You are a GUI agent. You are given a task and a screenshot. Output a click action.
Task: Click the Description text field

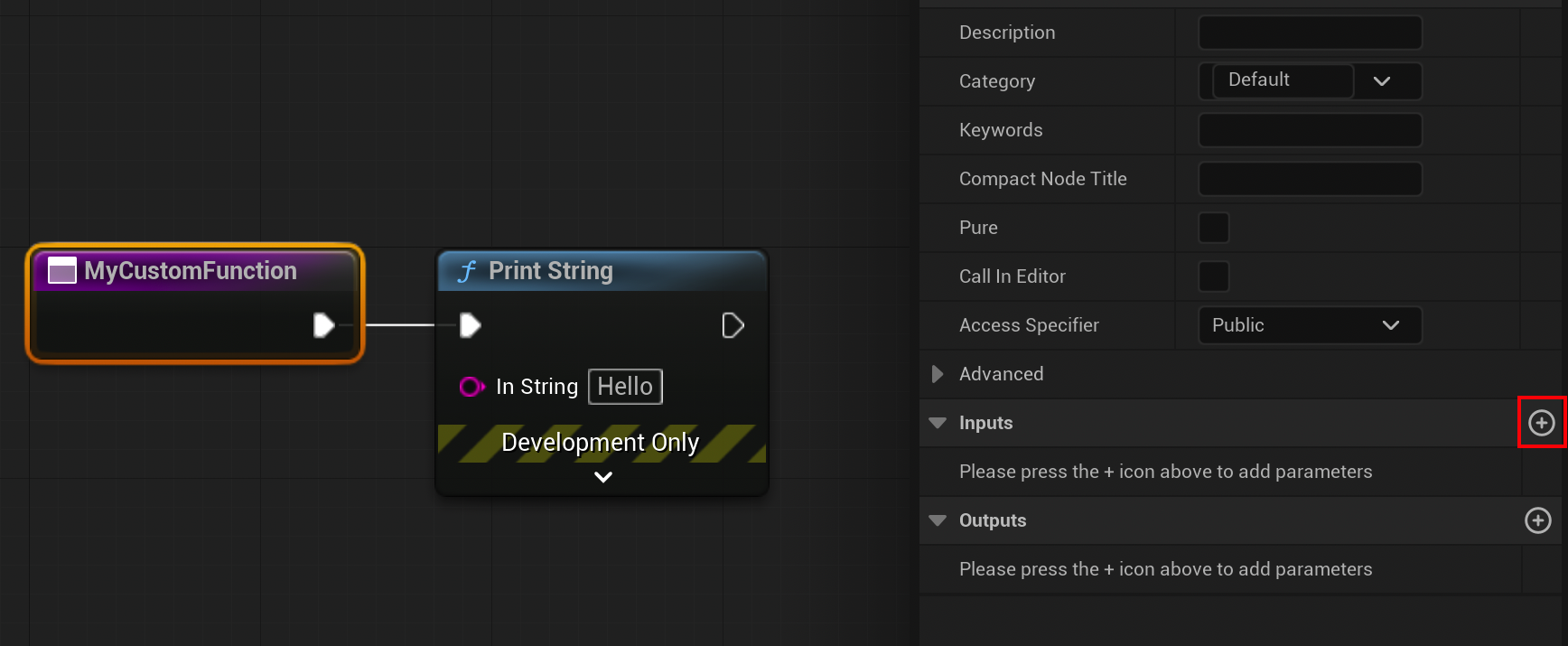pyautogui.click(x=1310, y=33)
